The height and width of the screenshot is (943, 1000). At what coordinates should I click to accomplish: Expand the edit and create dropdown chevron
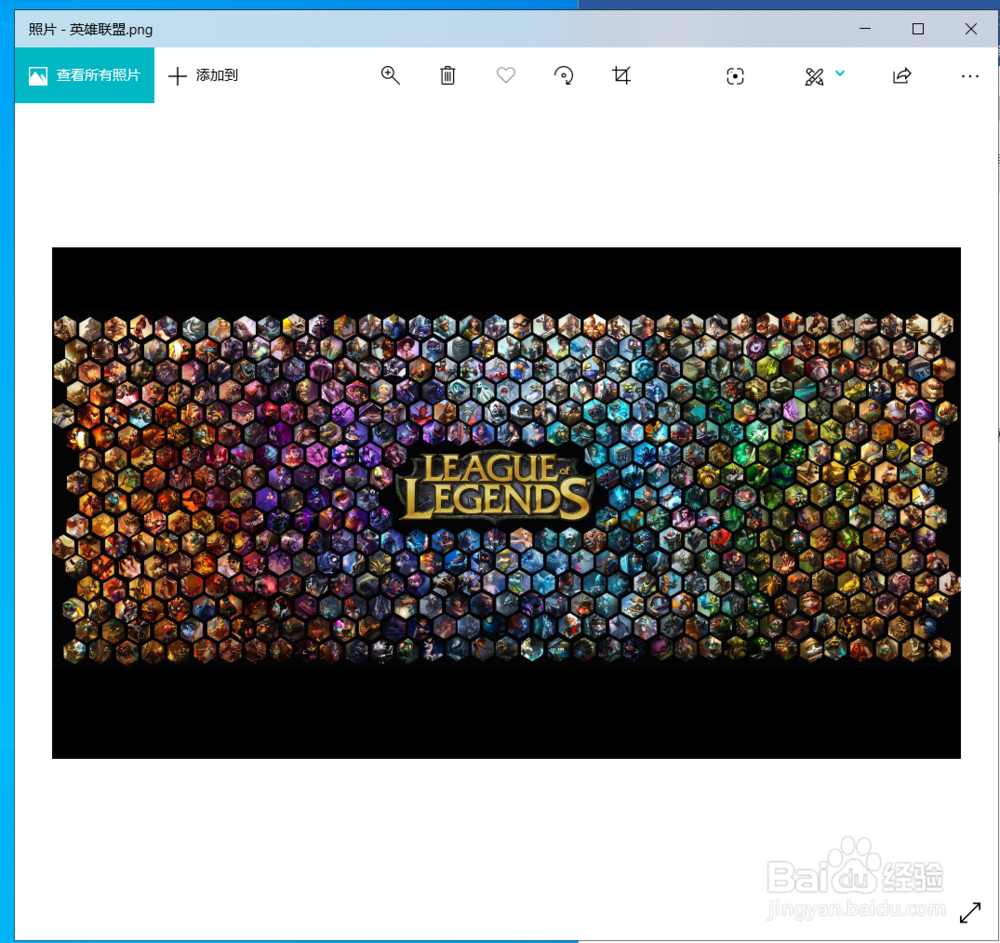[x=840, y=73]
